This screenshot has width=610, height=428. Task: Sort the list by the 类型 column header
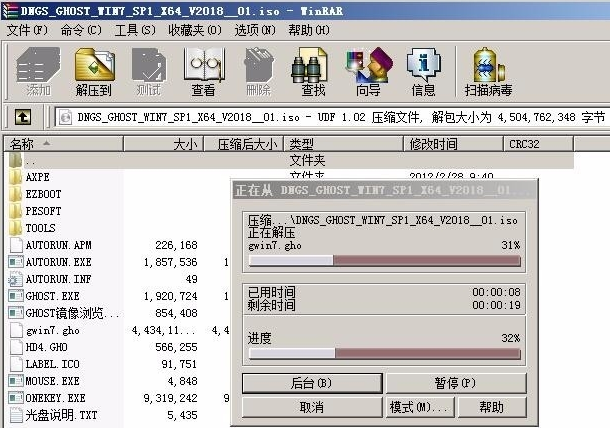(x=344, y=144)
